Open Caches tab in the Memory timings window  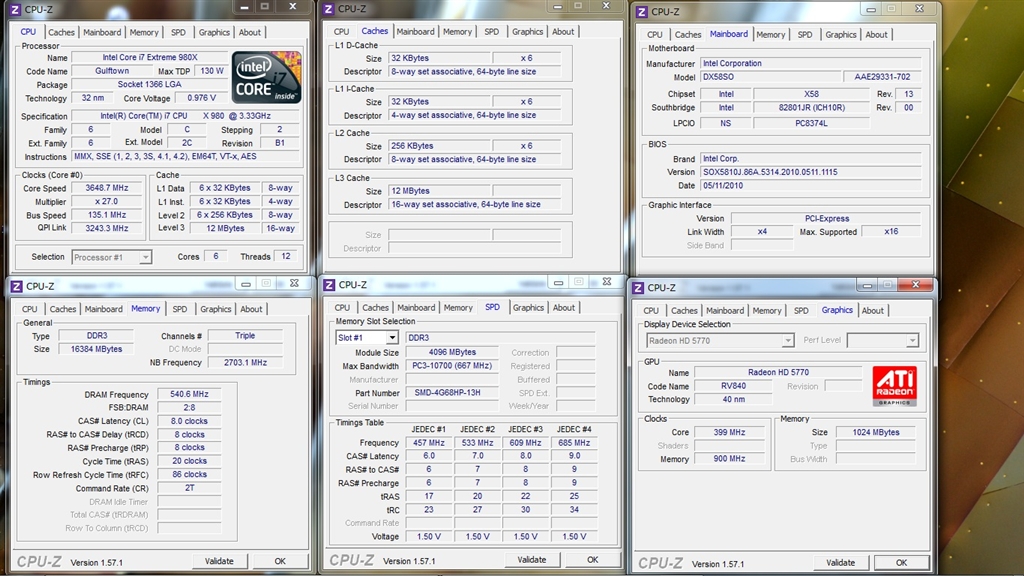pos(63,309)
